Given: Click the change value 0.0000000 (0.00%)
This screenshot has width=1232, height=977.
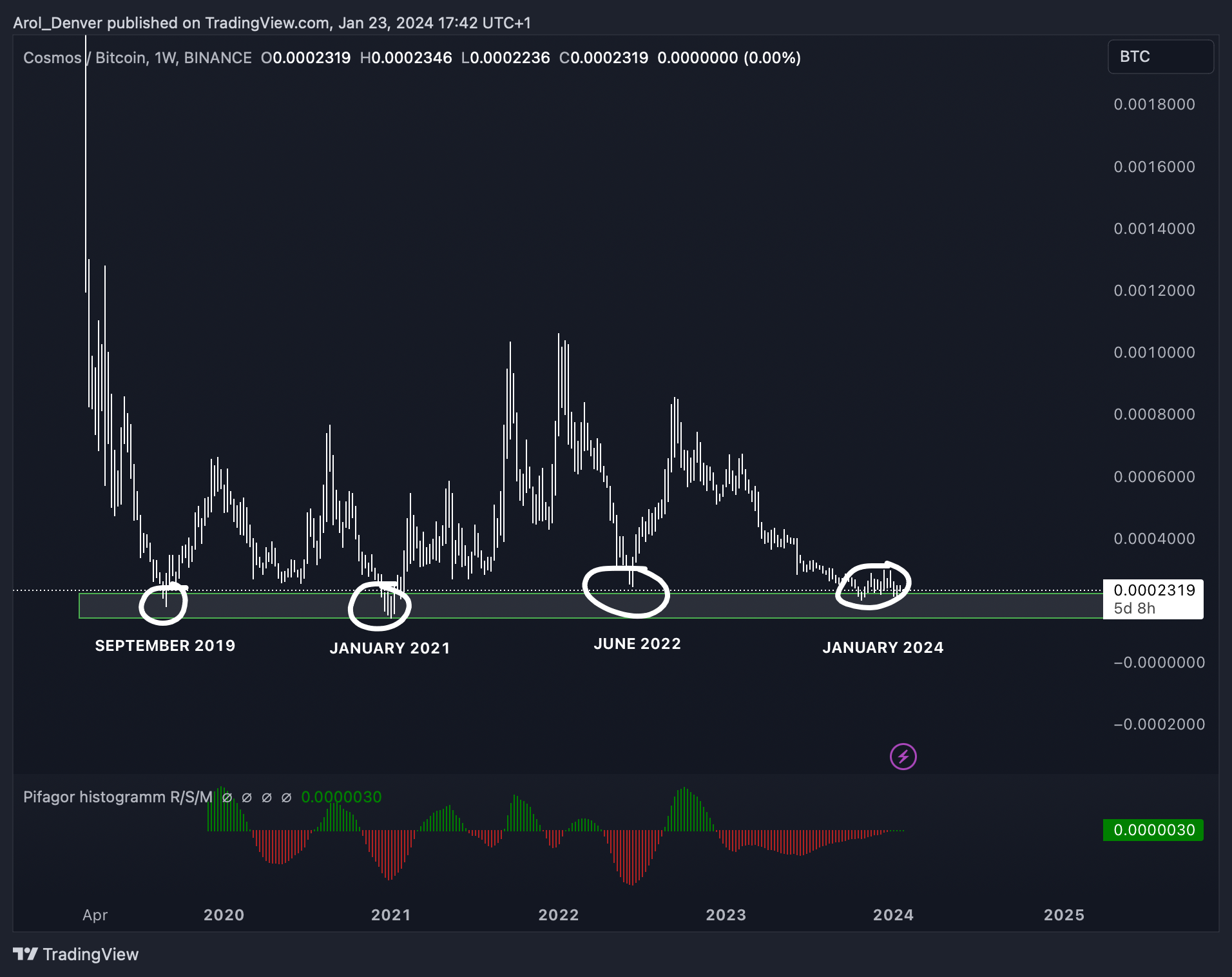Looking at the screenshot, I should (x=729, y=58).
